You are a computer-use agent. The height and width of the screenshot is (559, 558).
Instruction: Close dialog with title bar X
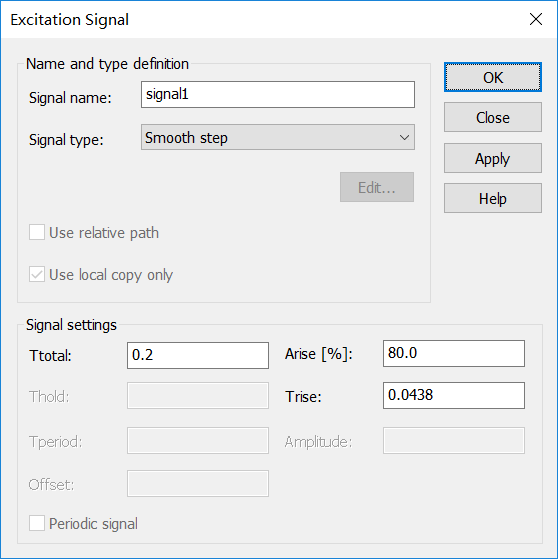[536, 19]
